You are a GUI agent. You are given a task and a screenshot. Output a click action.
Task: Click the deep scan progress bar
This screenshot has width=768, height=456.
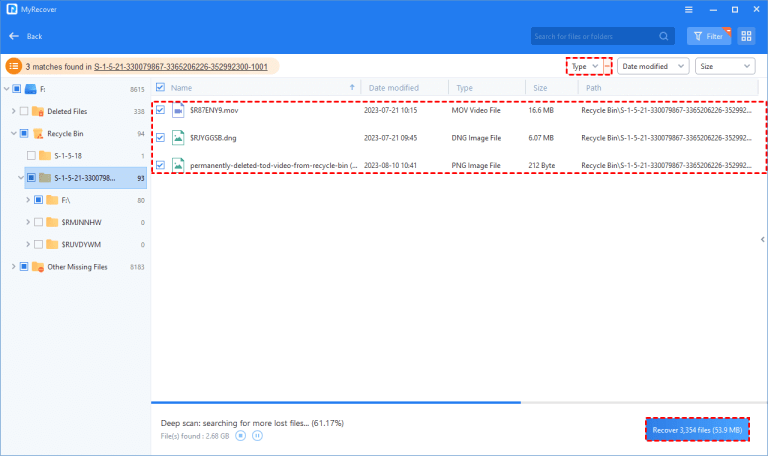pyautogui.click(x=458, y=403)
